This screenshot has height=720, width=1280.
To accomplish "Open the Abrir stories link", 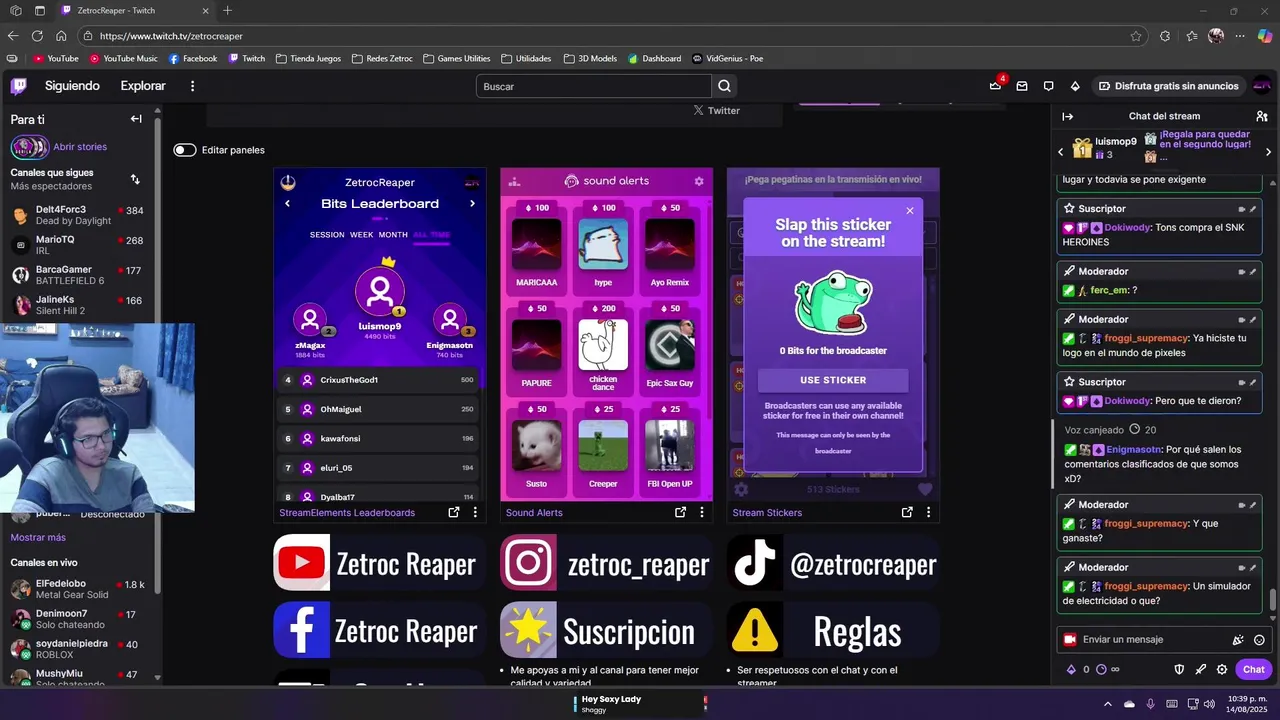I will (x=80, y=147).
